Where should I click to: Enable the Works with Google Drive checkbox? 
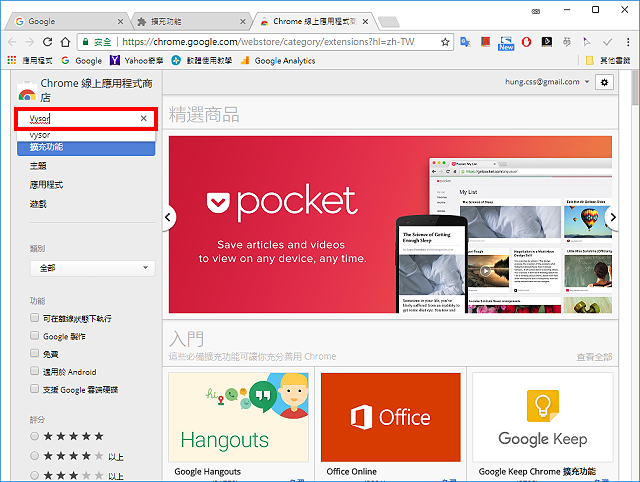point(35,389)
